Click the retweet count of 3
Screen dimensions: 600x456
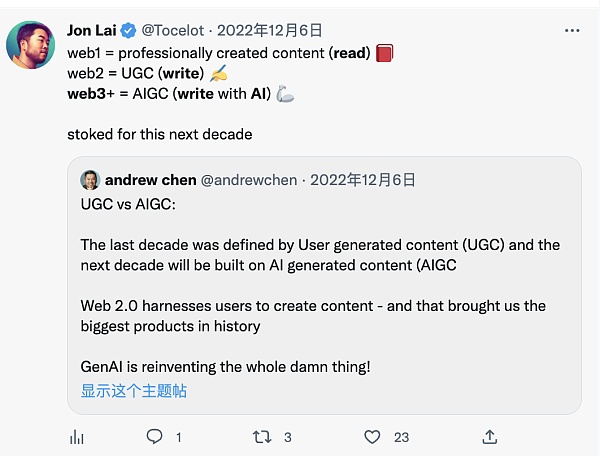(288, 437)
